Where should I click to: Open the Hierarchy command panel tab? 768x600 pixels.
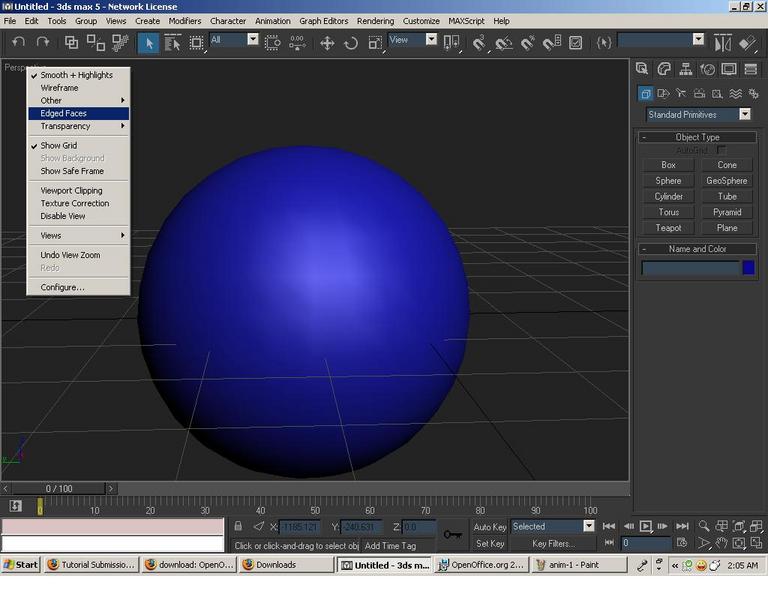point(686,69)
